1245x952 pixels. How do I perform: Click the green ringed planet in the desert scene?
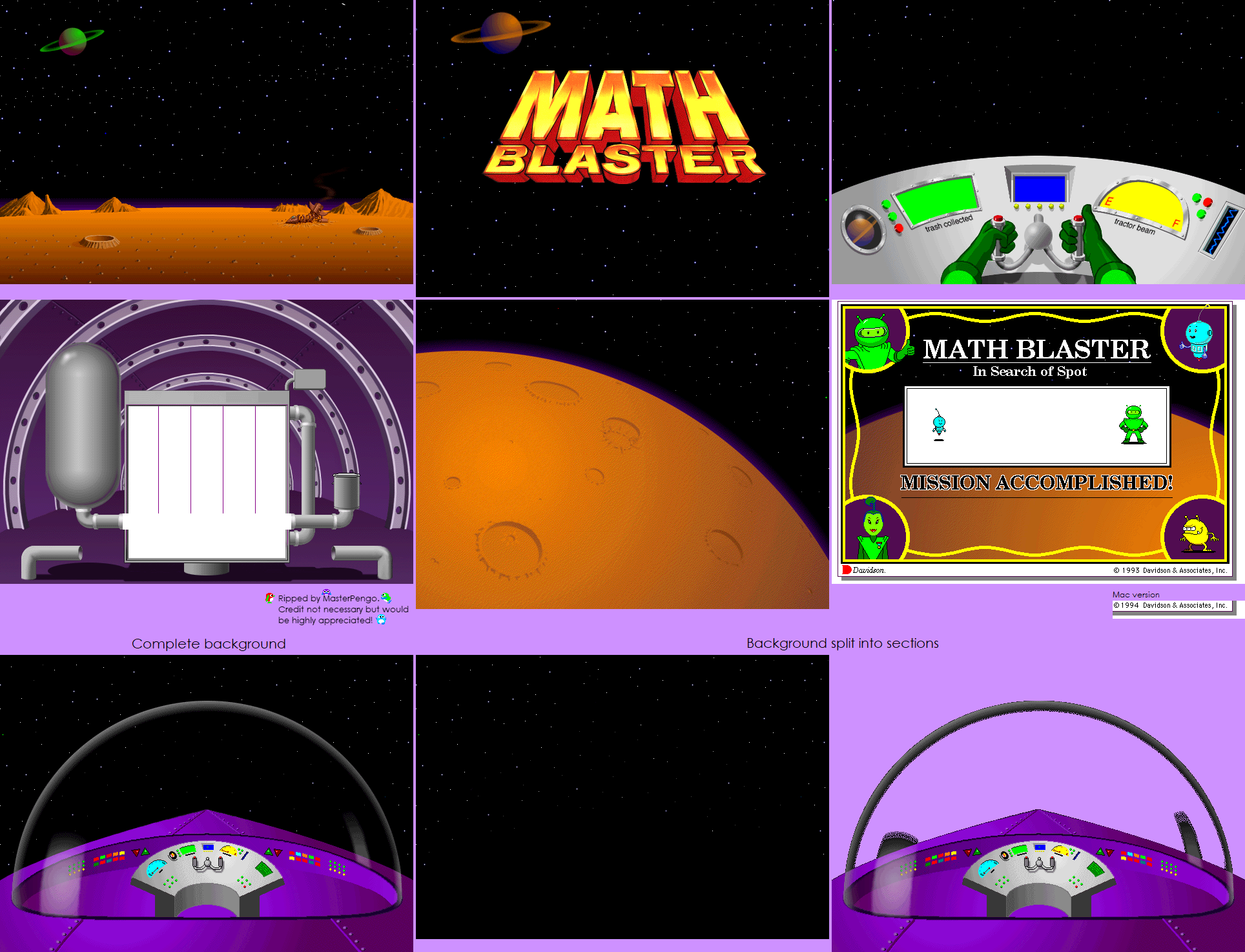72,41
